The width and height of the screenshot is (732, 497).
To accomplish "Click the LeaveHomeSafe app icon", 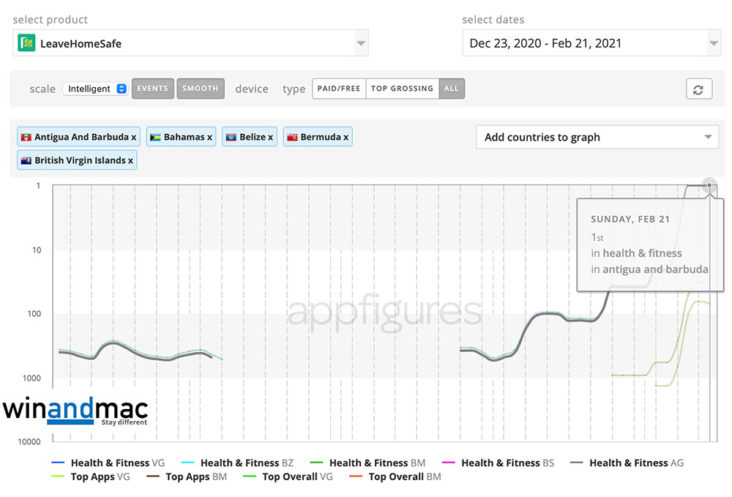I will [x=28, y=43].
